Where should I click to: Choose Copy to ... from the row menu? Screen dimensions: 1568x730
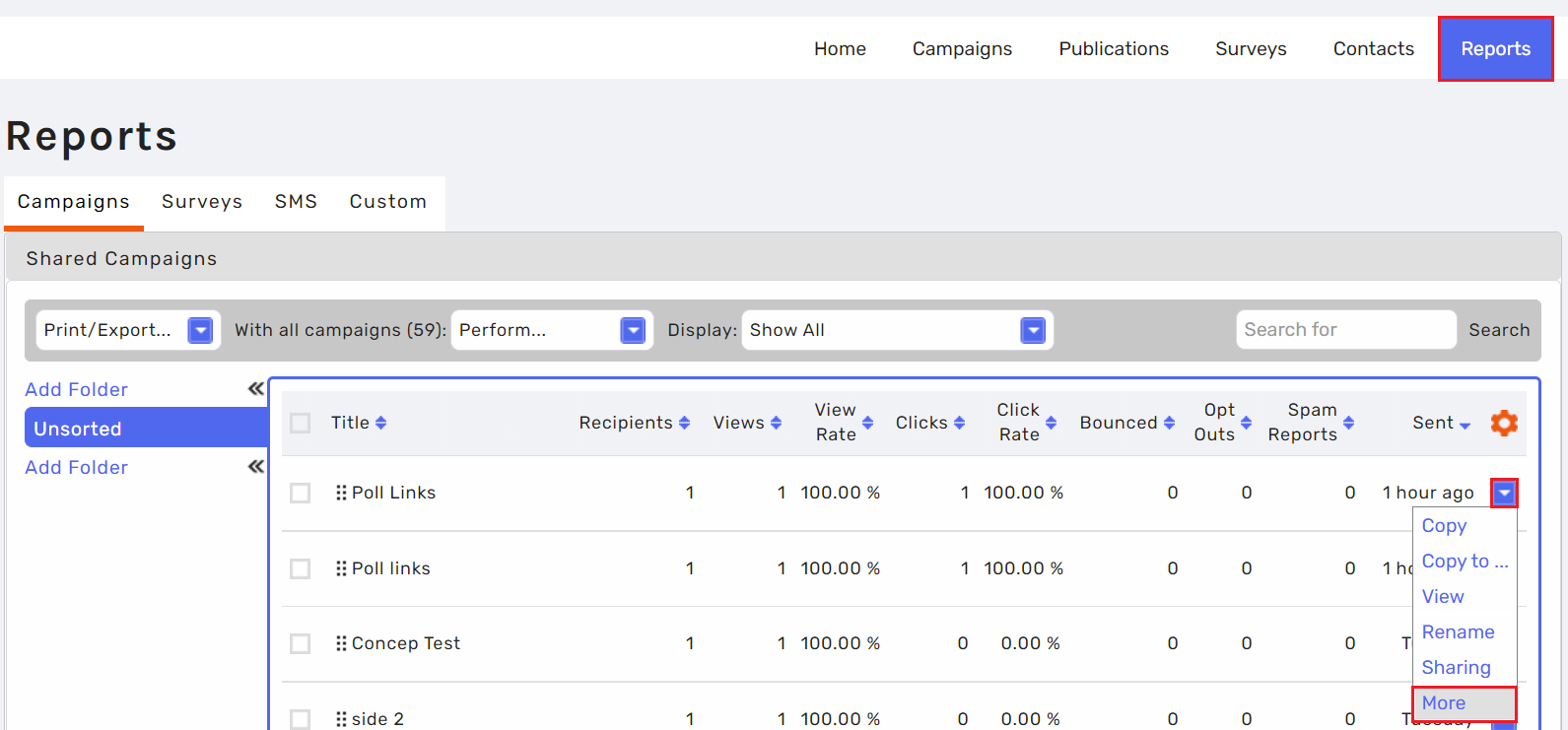tap(1465, 562)
